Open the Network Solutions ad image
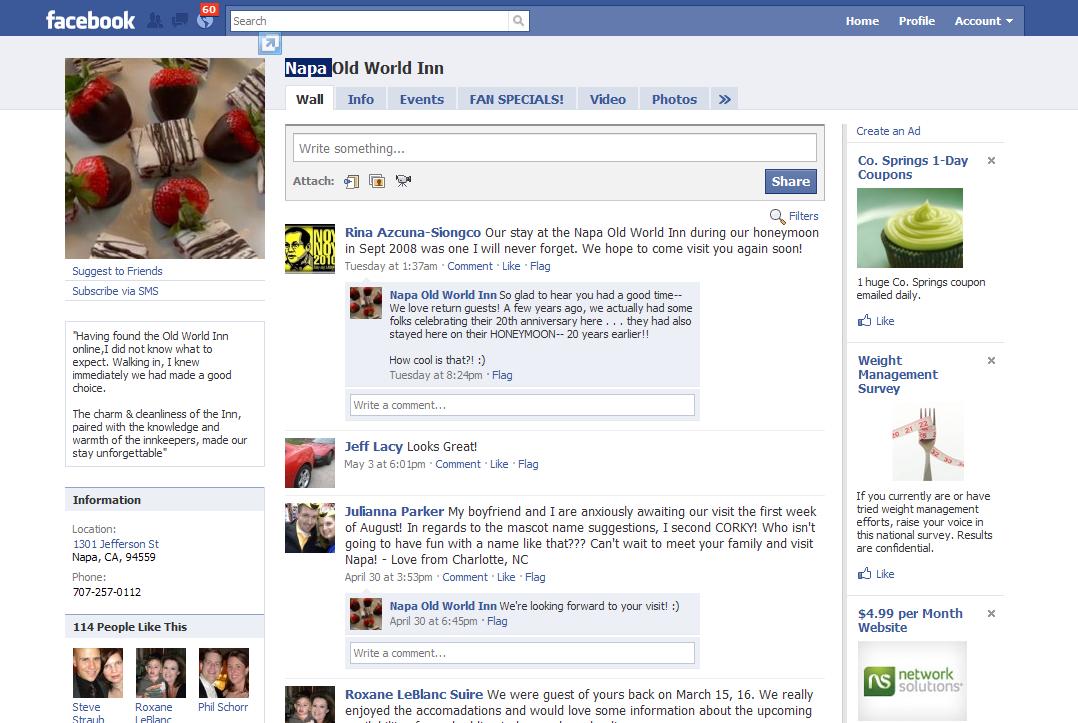 tap(912, 681)
